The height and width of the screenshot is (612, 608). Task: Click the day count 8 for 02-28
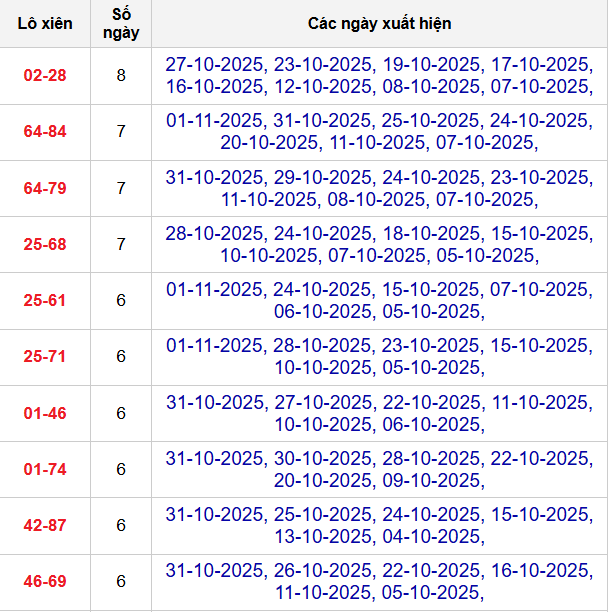tap(121, 75)
